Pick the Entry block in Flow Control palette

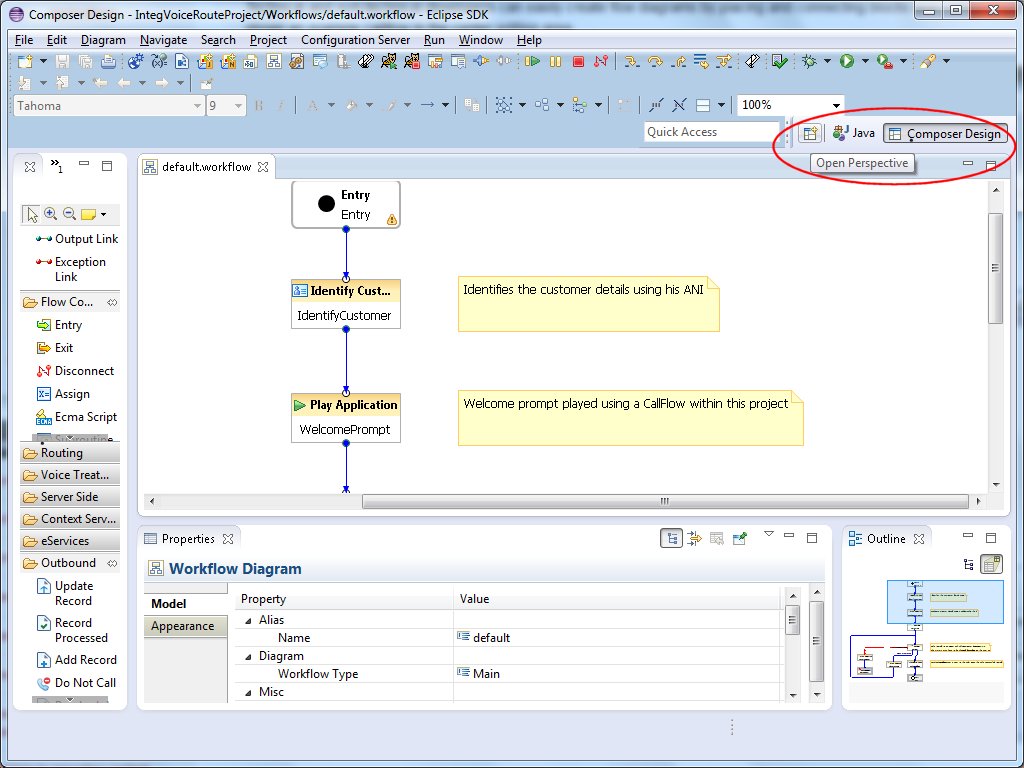click(59, 325)
